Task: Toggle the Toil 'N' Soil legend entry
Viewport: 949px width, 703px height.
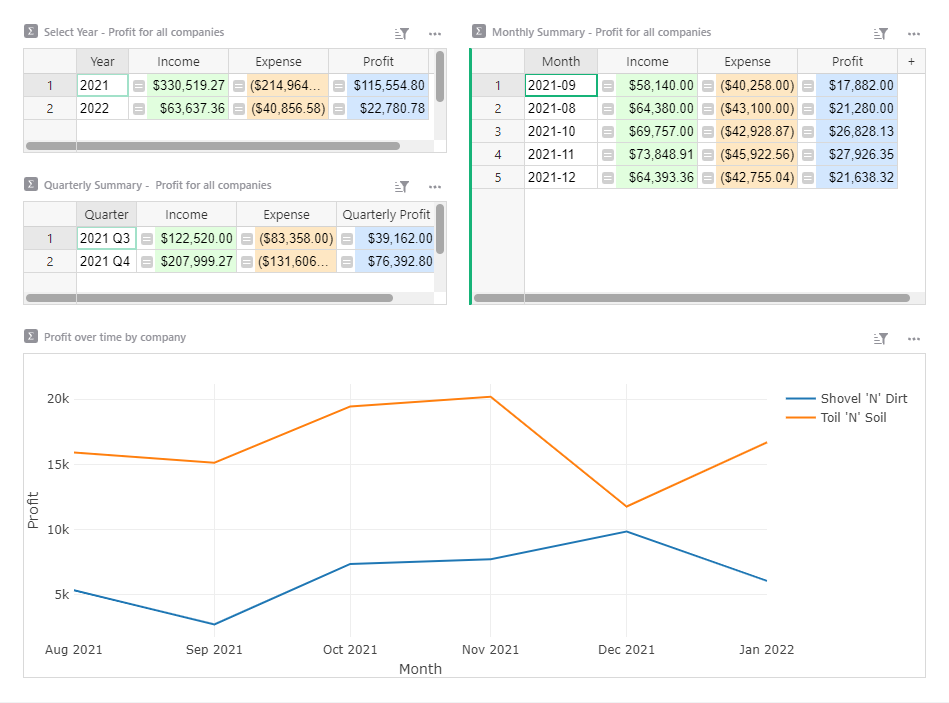Action: pyautogui.click(x=855, y=418)
